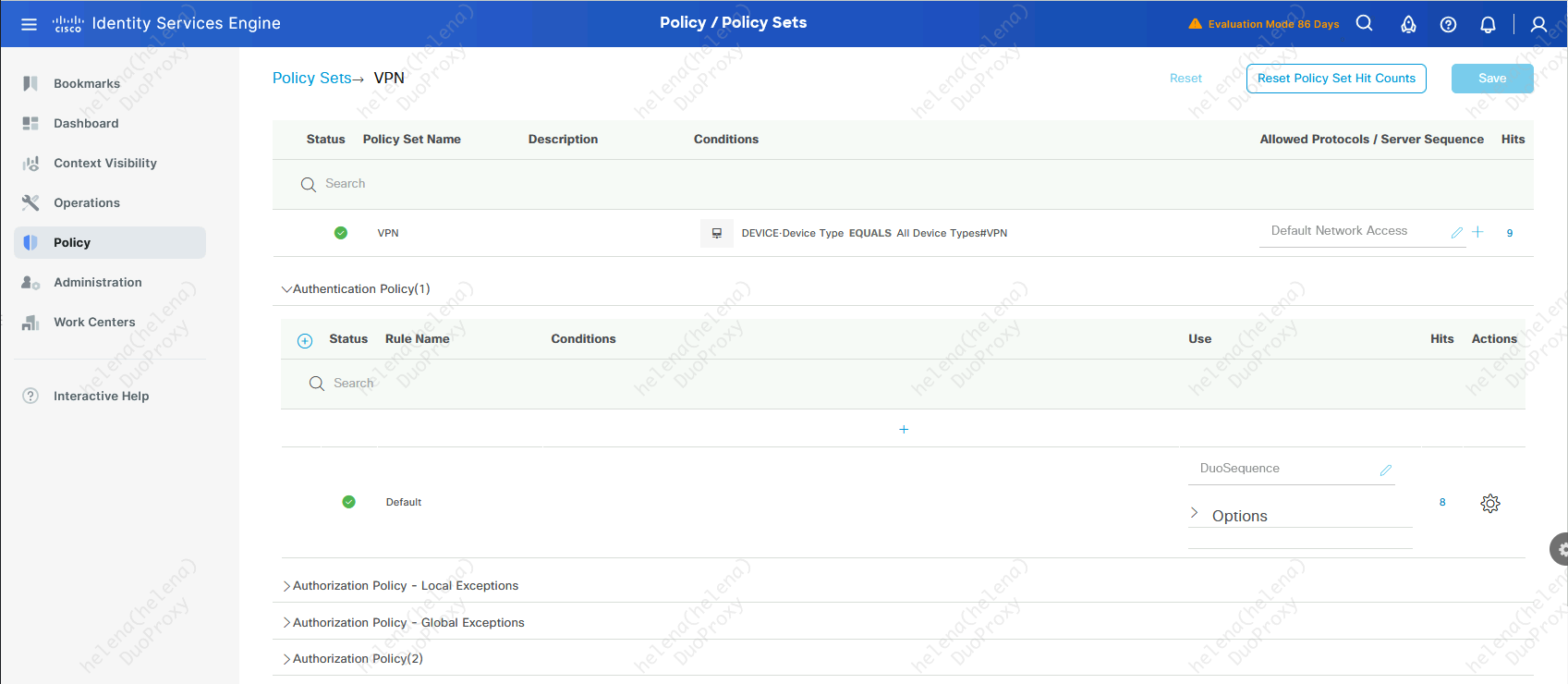Screen dimensions: 1568x684
Task: Click the gear actions icon for Default rule
Action: pos(1489,504)
